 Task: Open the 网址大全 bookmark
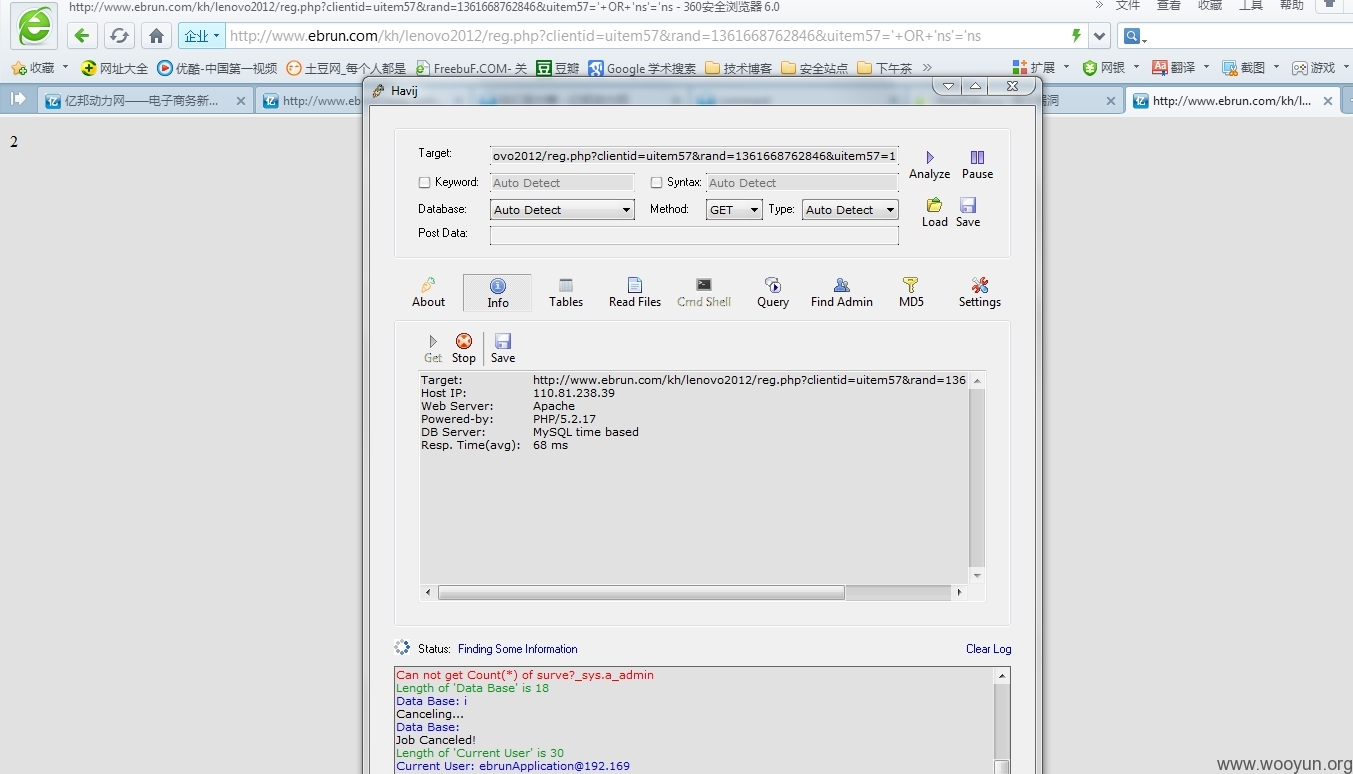pyautogui.click(x=114, y=68)
